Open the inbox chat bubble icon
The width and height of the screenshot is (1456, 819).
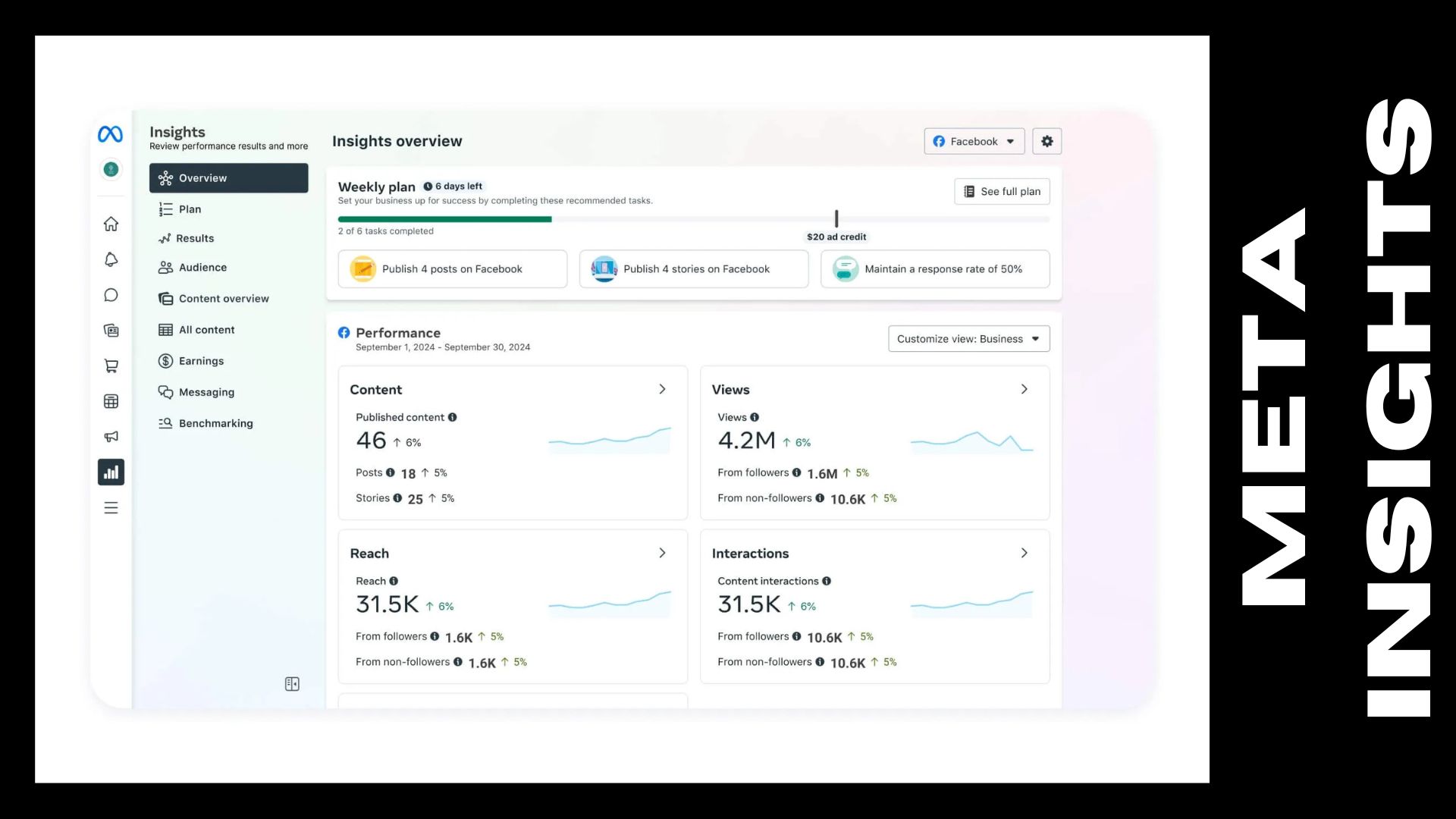111,295
